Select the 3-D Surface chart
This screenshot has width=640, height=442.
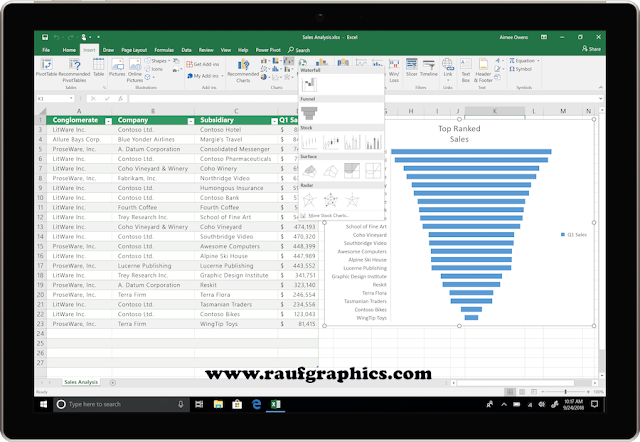309,171
